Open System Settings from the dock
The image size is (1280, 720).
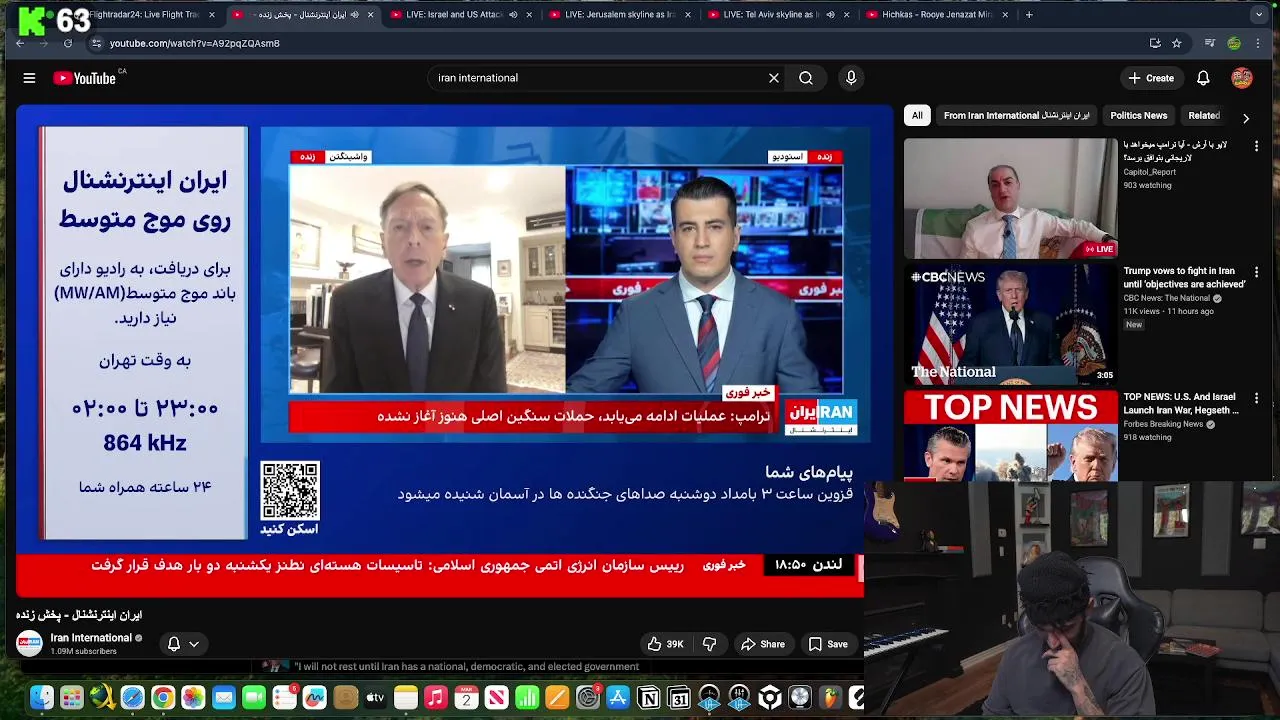(x=588, y=698)
